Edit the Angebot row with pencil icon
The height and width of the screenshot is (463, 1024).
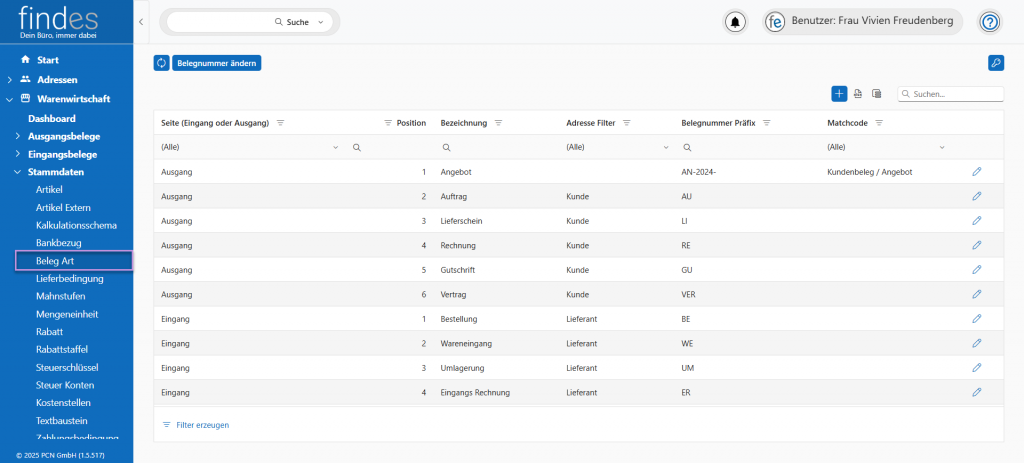976,172
